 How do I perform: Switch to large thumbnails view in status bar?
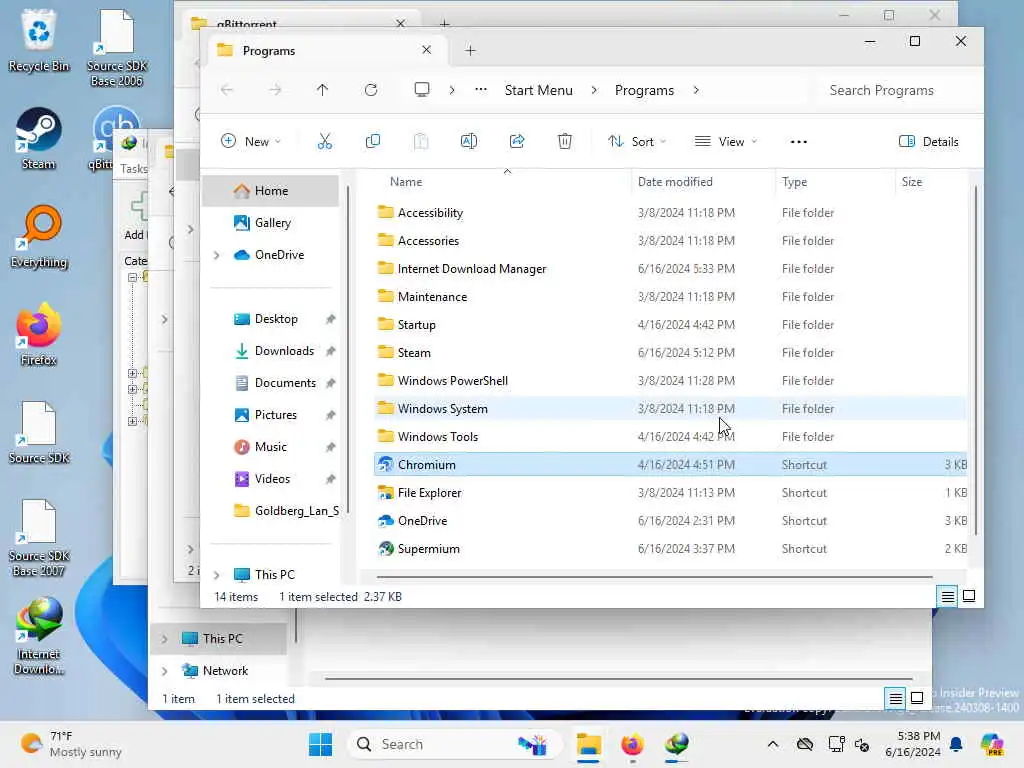click(x=969, y=596)
